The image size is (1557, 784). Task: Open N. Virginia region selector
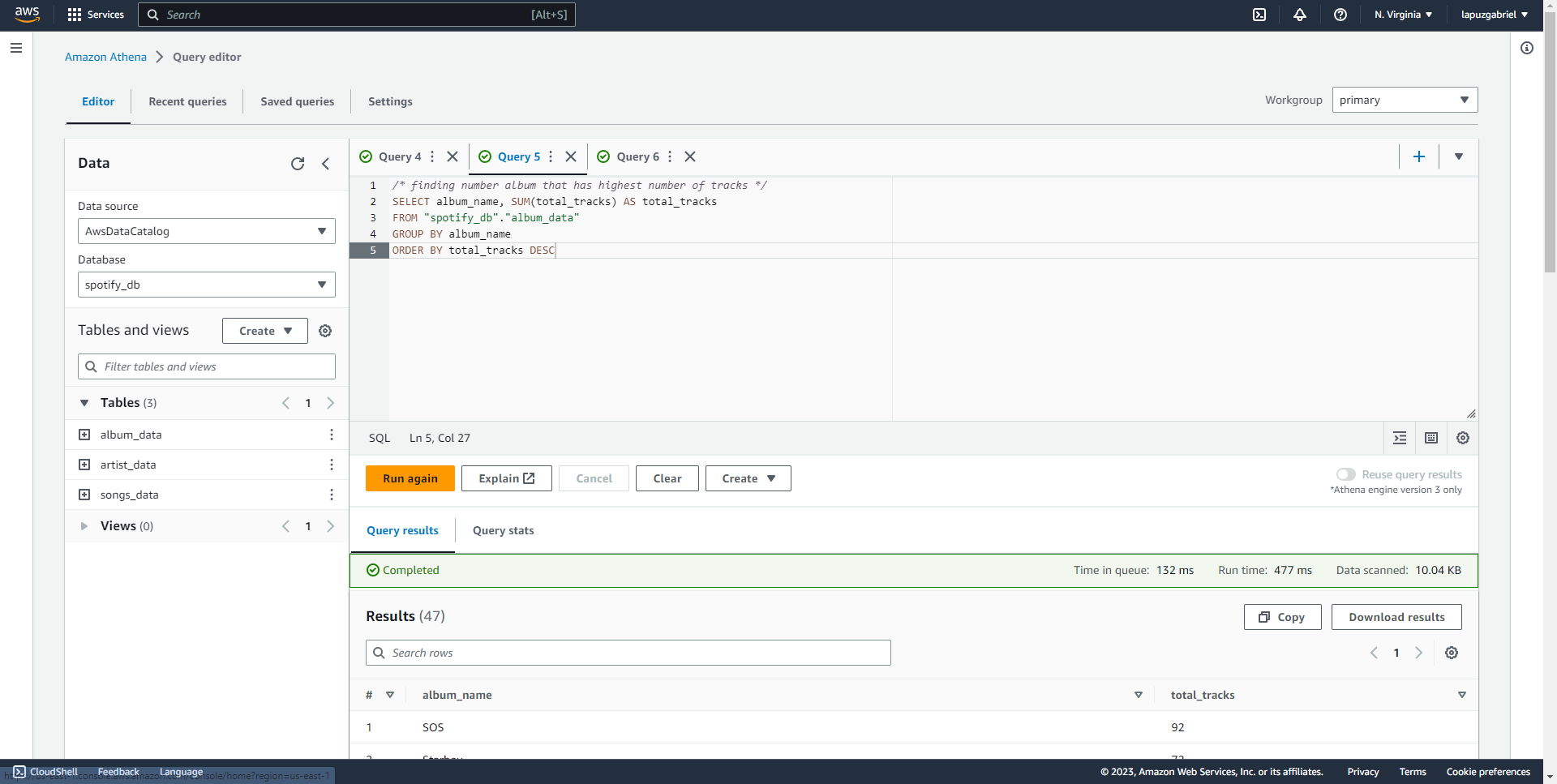(1403, 15)
